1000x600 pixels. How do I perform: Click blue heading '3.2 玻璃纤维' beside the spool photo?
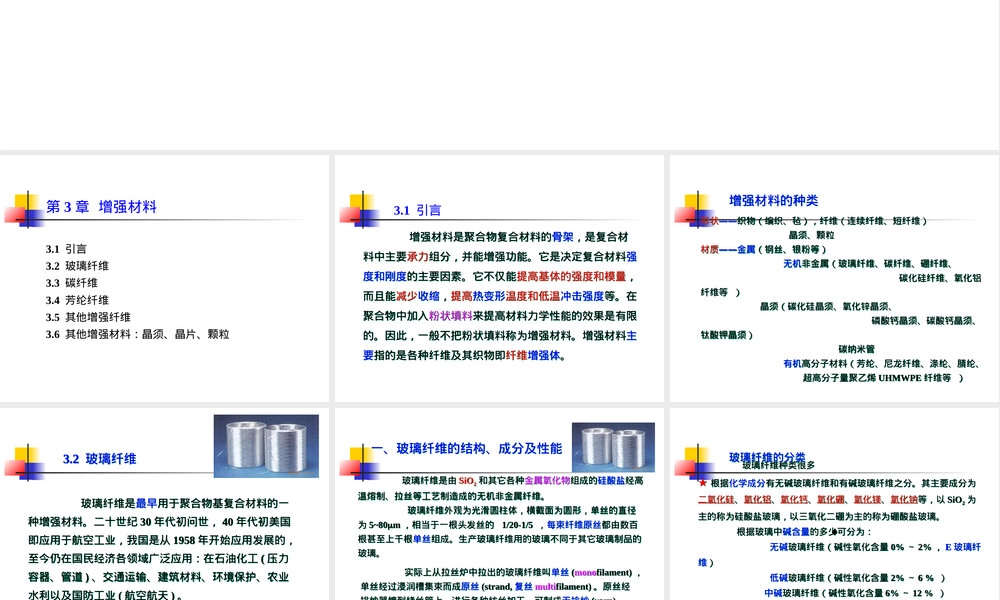click(99, 459)
